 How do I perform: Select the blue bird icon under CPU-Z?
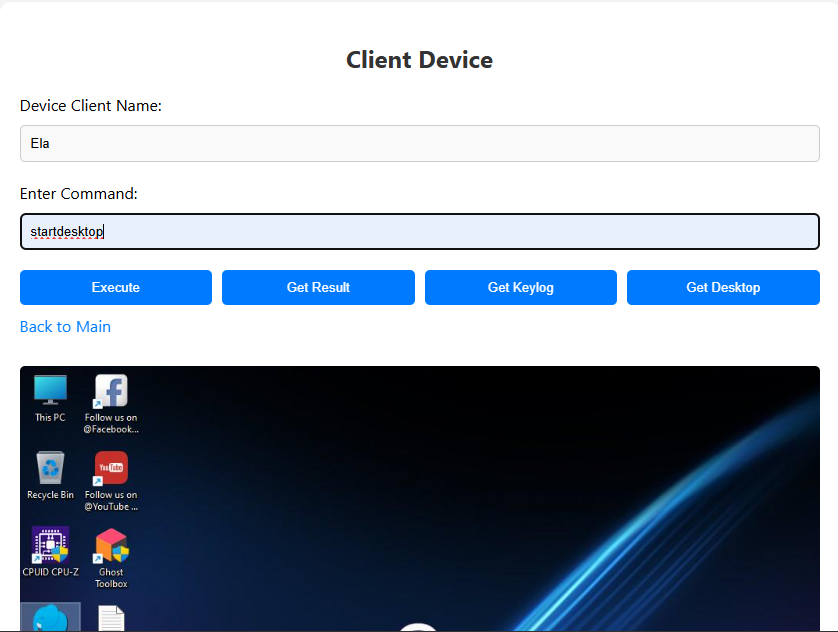tap(50, 618)
